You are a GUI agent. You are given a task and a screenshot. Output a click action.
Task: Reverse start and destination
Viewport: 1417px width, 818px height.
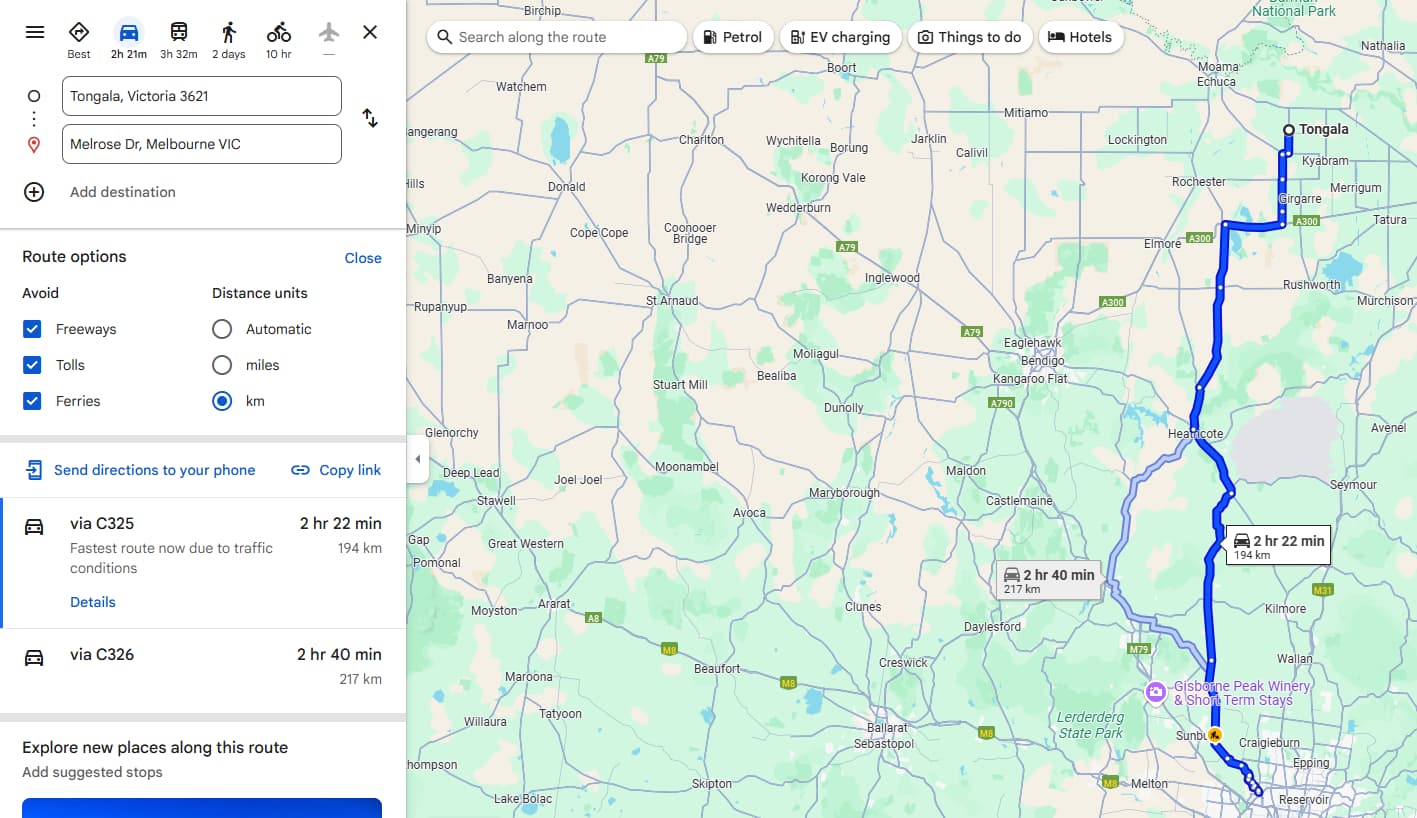[x=370, y=118]
